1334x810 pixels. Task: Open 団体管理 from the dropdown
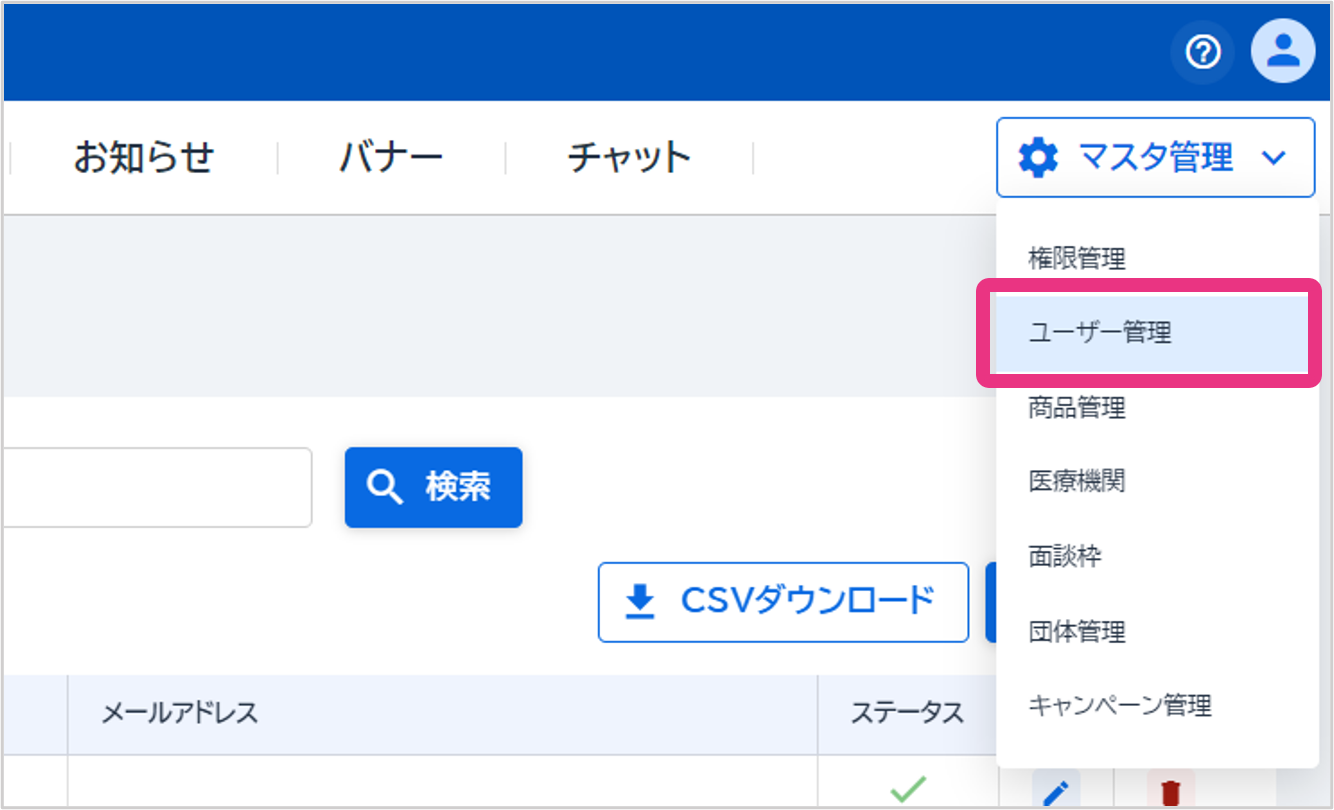[1077, 631]
